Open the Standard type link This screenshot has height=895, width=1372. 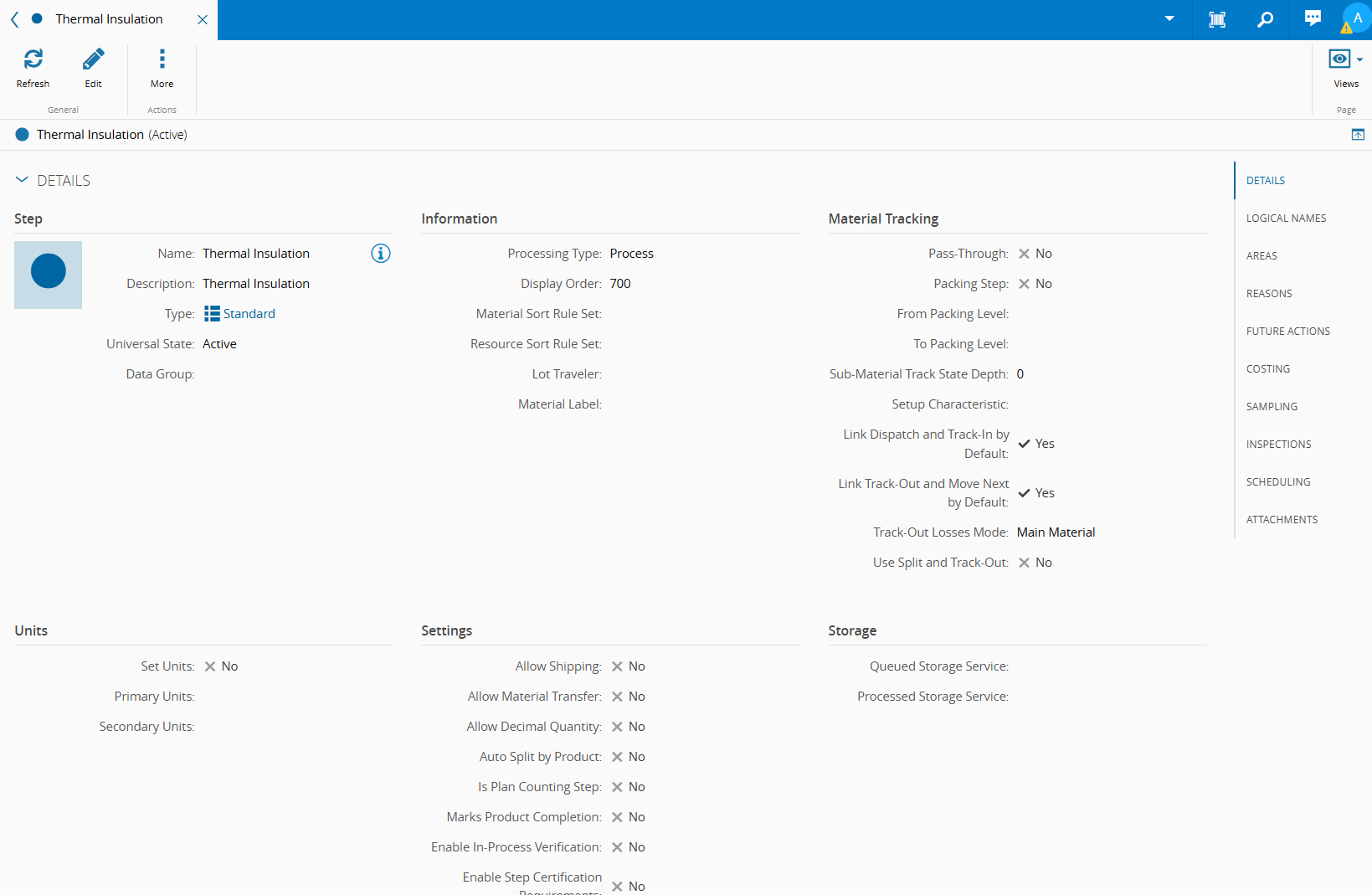(x=249, y=314)
